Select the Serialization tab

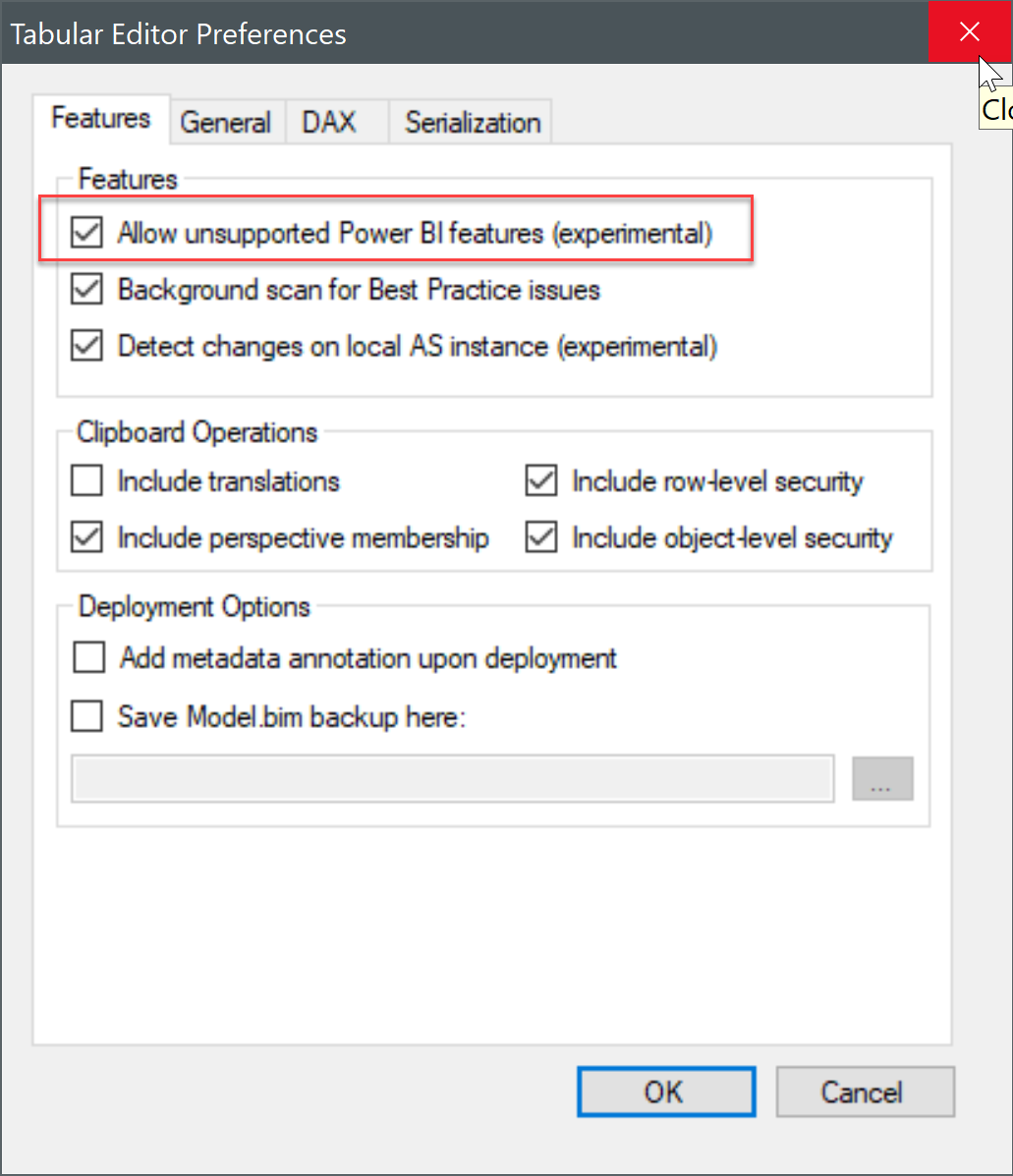point(473,123)
